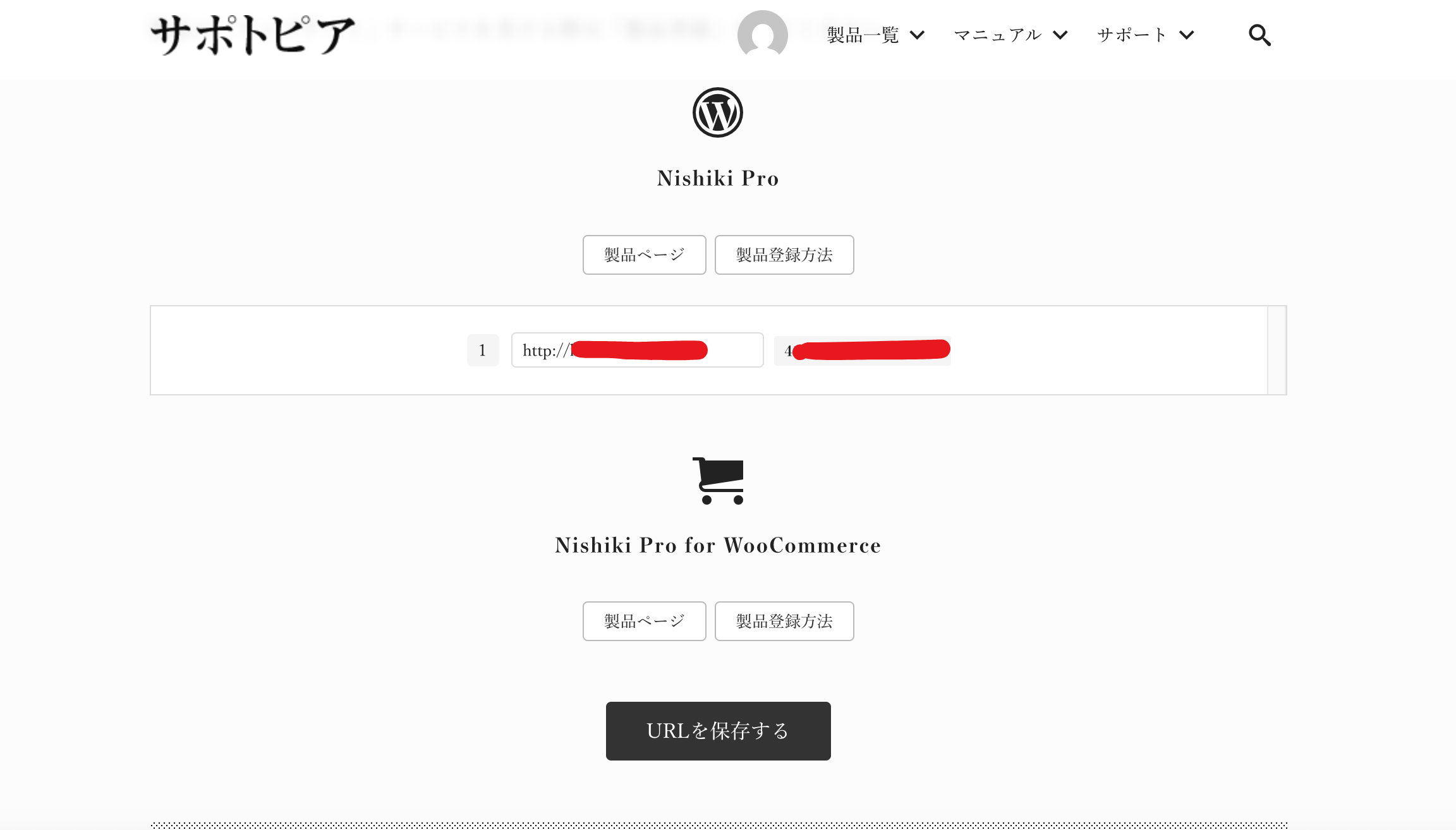
Task: Open WooCommerce 製品ページ button
Action: 644,621
